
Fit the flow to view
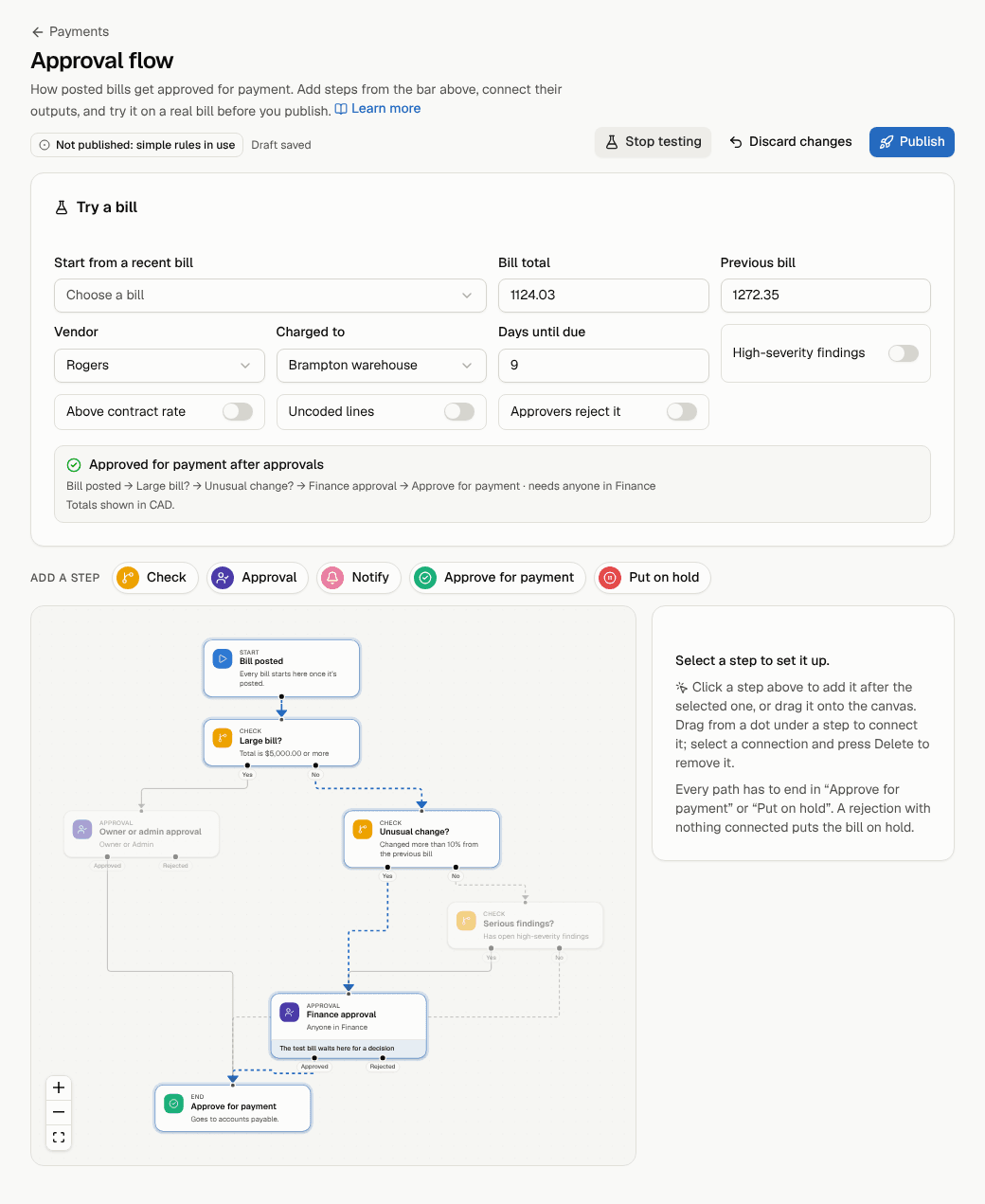[x=59, y=1137]
